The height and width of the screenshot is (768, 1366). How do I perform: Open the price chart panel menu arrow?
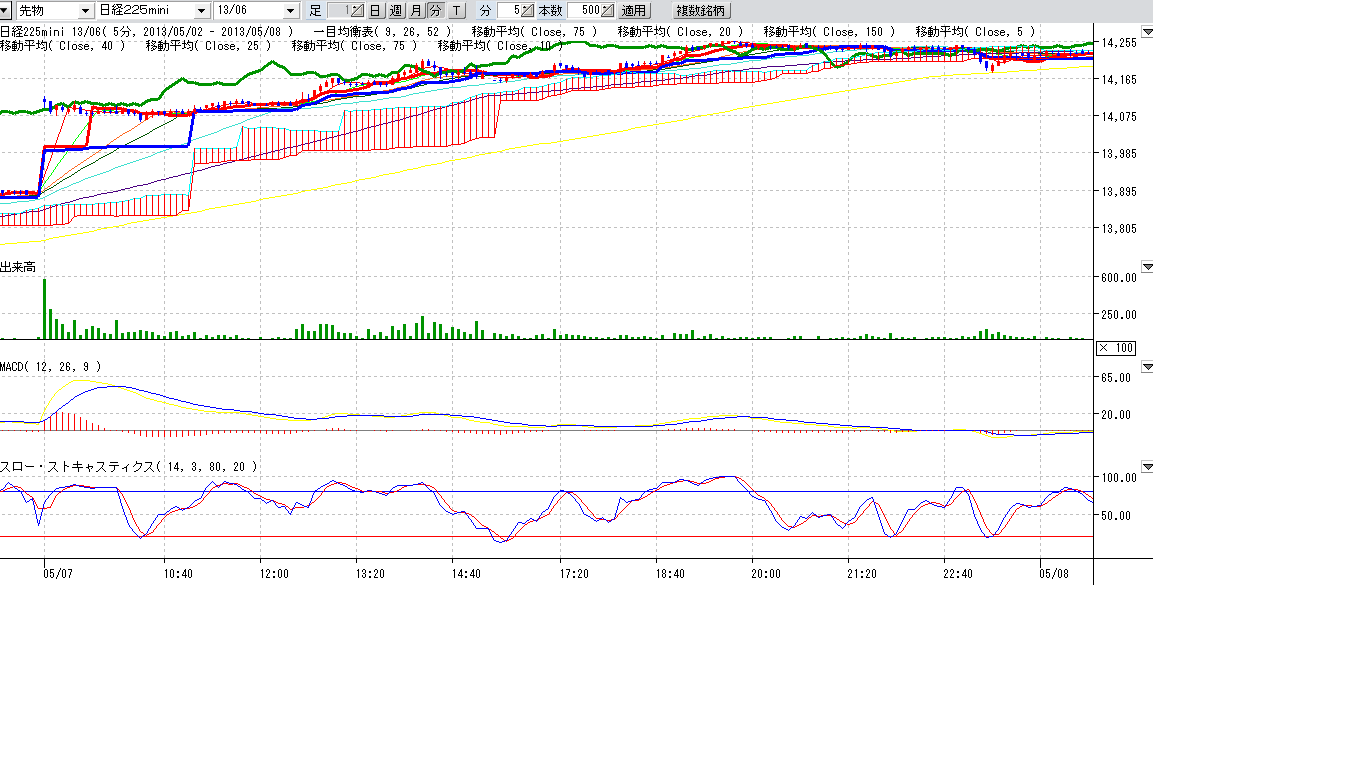point(1147,32)
